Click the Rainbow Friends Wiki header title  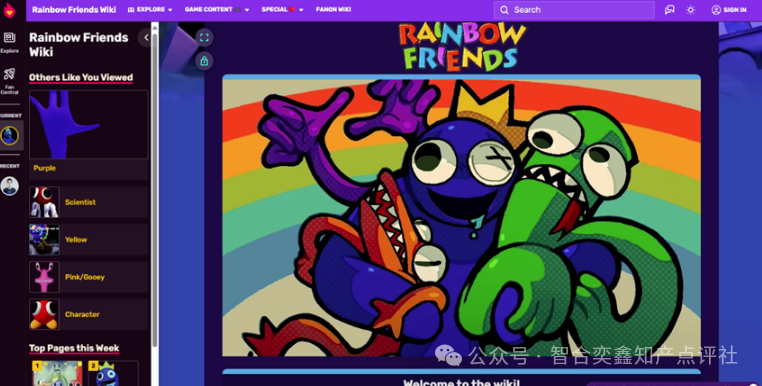74,10
